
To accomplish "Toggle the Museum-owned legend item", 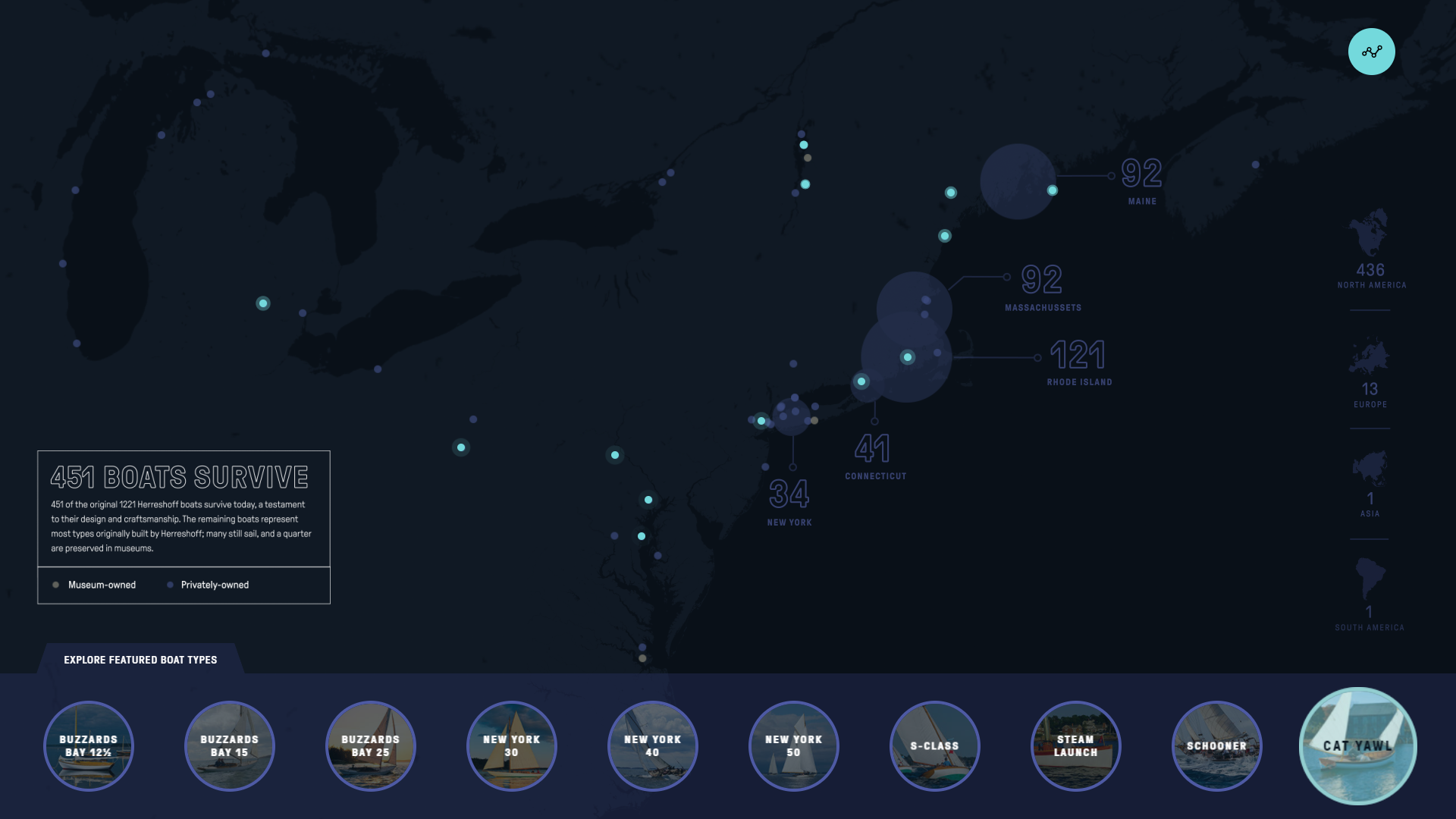I will (x=95, y=585).
